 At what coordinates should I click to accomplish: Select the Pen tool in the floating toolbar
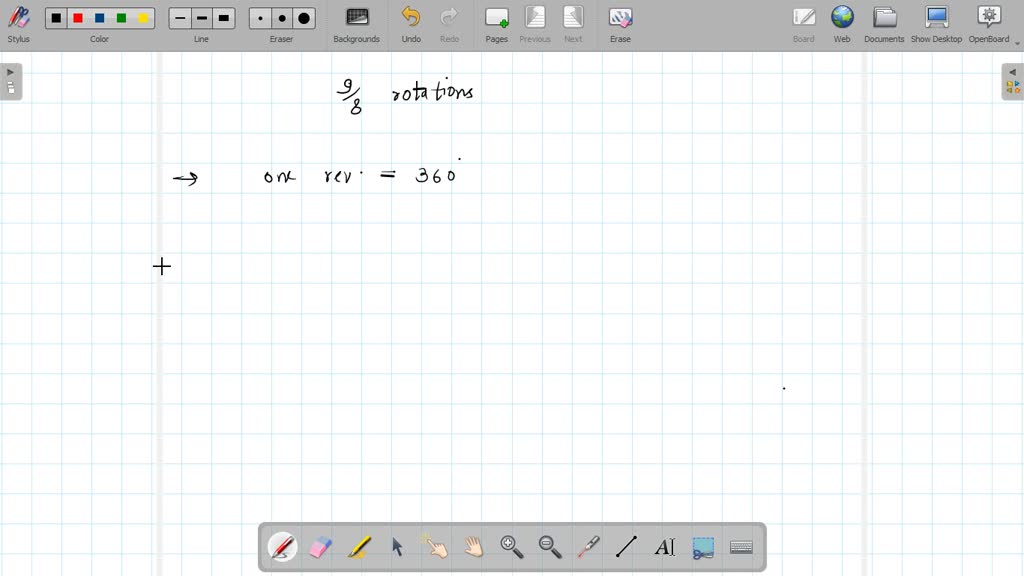tap(282, 546)
